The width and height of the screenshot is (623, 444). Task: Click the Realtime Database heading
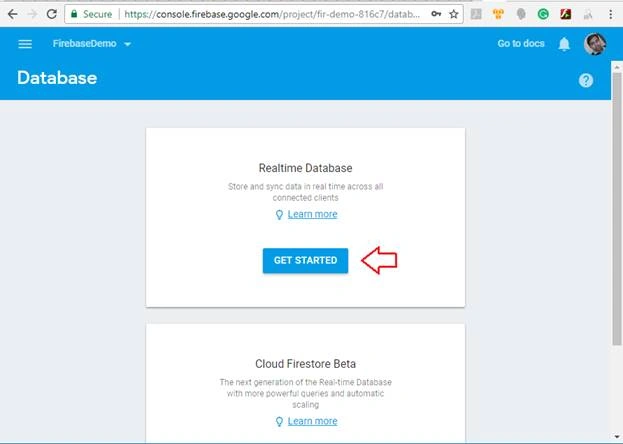pyautogui.click(x=305, y=168)
